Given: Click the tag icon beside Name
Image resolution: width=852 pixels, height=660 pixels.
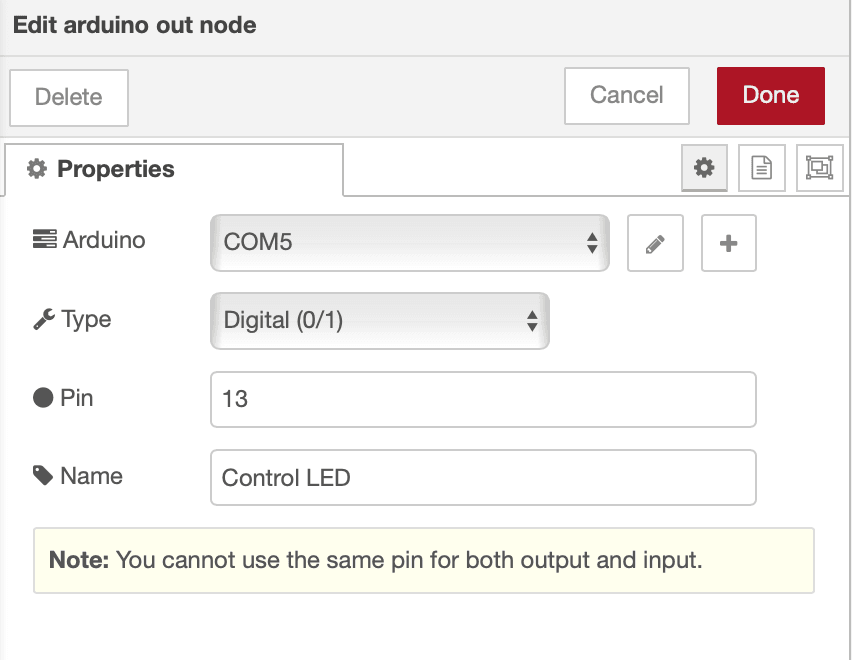Looking at the screenshot, I should 43,476.
